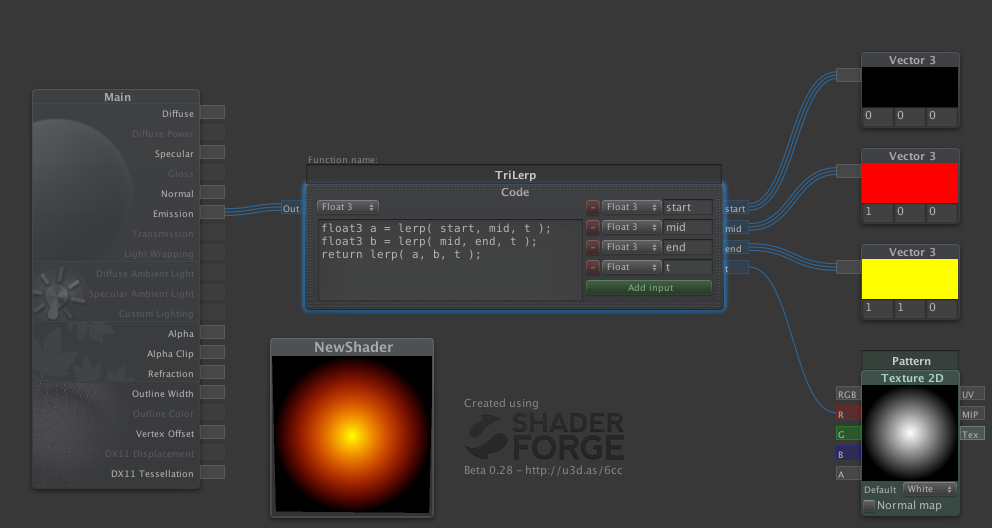
Task: Change the type dropdown for input 't'
Action: (631, 267)
